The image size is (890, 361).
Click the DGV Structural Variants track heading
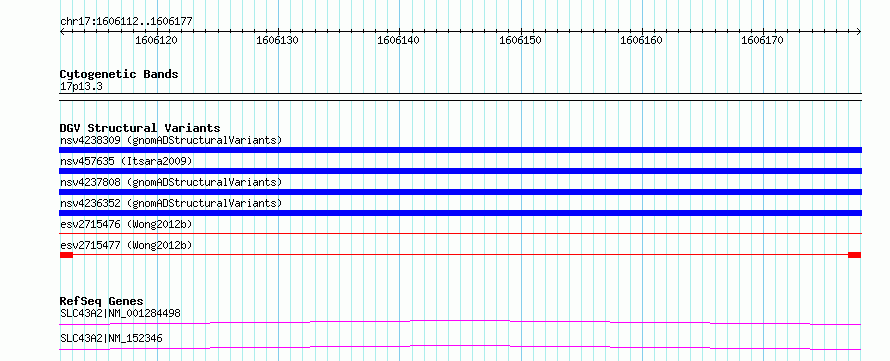pyautogui.click(x=140, y=128)
